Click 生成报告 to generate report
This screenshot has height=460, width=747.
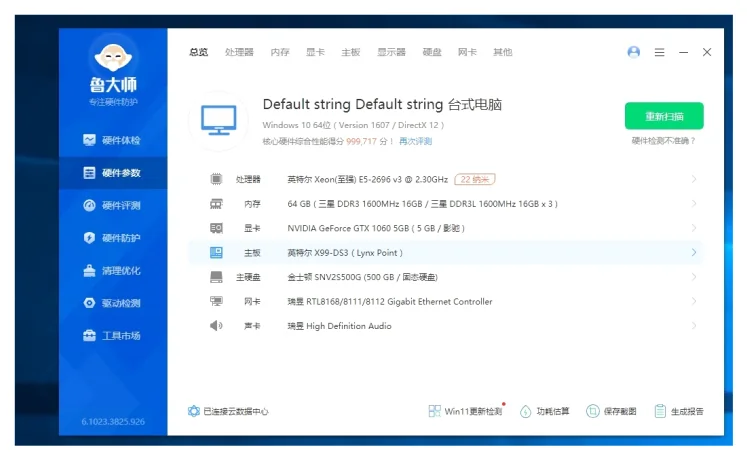pos(679,411)
